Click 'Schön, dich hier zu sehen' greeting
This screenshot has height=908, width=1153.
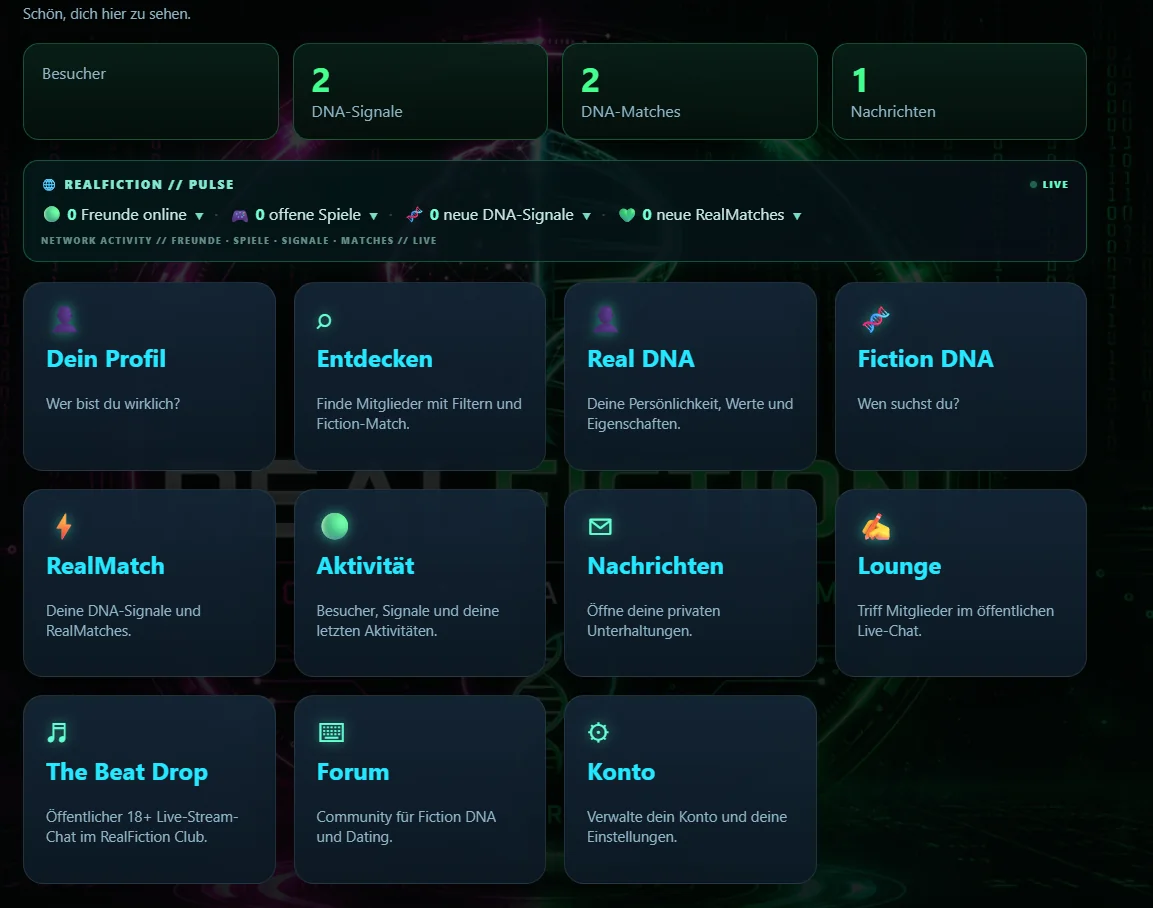pos(107,14)
